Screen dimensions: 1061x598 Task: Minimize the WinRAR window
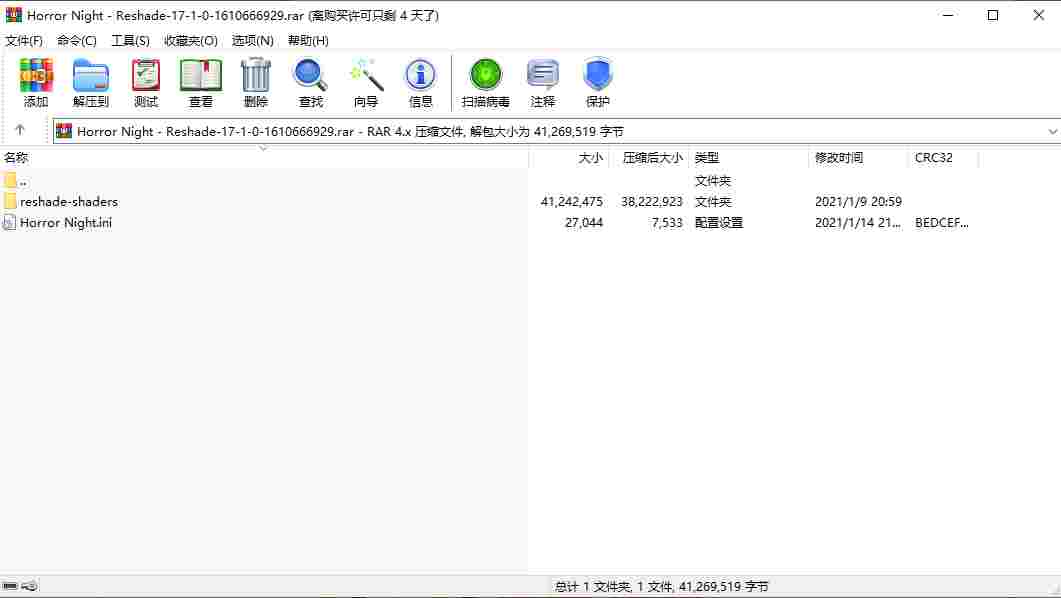coord(948,15)
